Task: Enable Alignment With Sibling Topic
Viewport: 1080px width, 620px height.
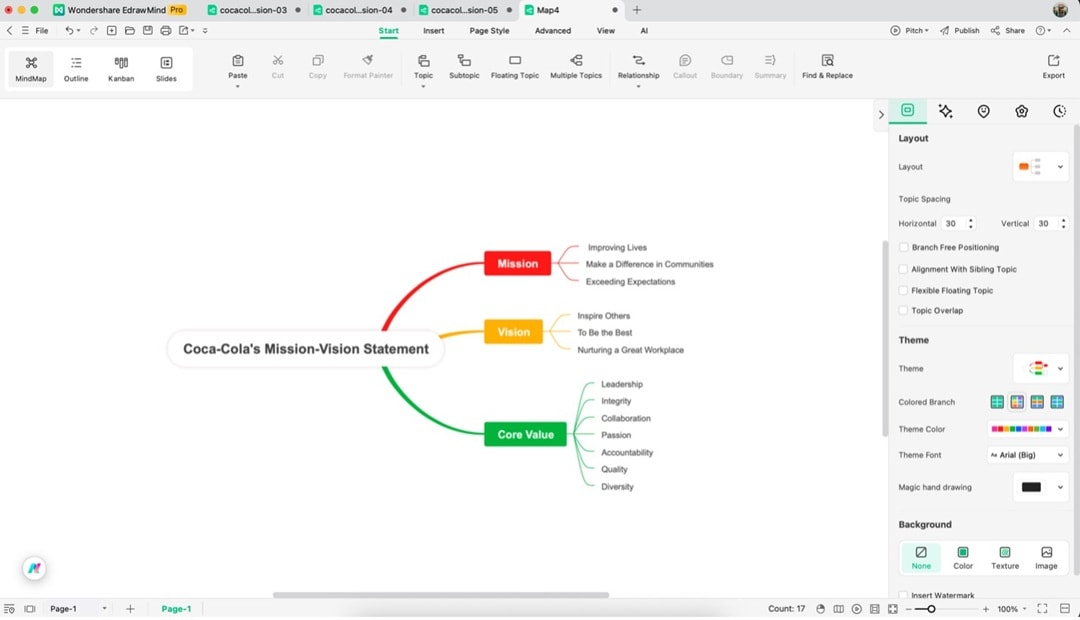Action: coord(903,269)
